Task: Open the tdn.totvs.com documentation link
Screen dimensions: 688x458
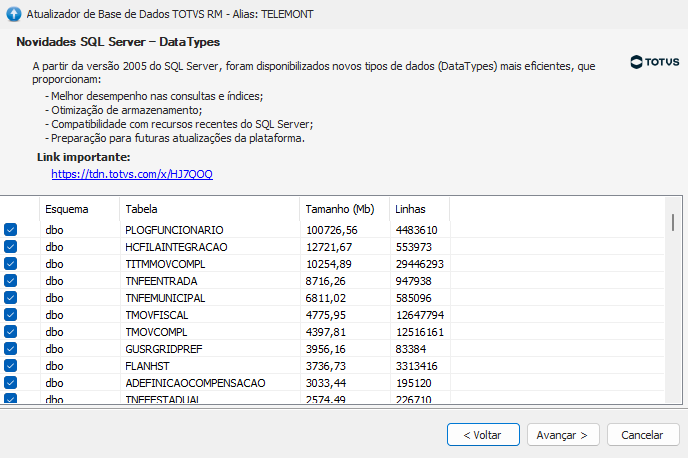Action: point(132,174)
